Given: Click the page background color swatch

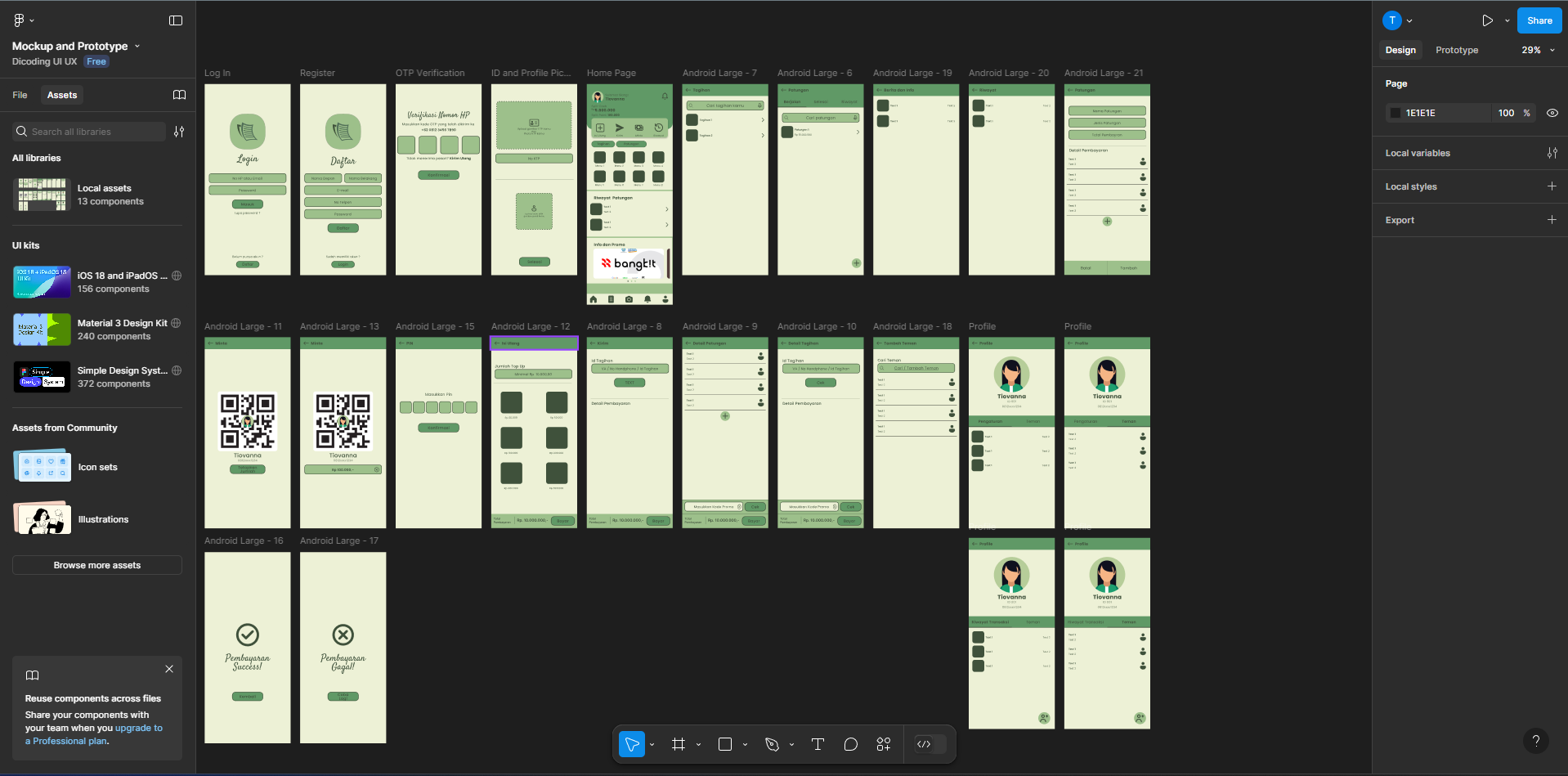Looking at the screenshot, I should click(x=1396, y=113).
